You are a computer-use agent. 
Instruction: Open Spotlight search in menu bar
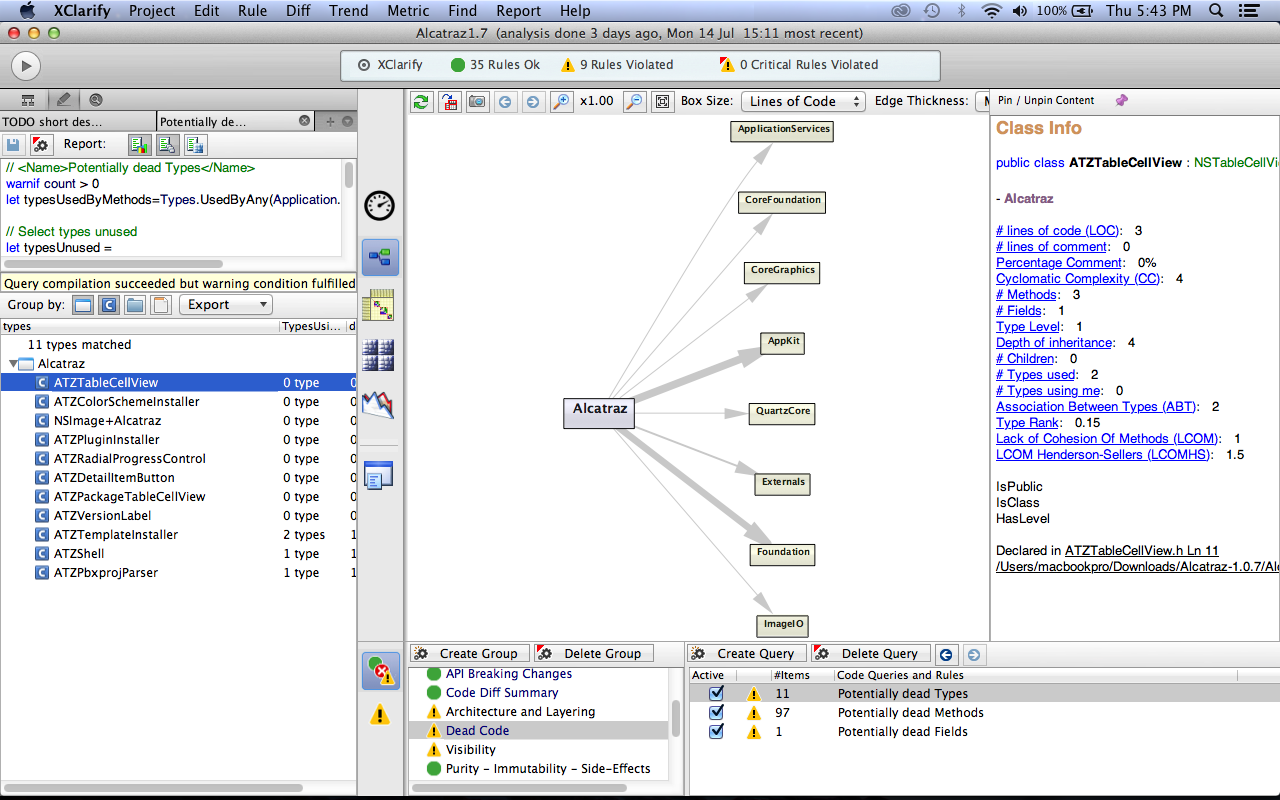[x=1217, y=11]
